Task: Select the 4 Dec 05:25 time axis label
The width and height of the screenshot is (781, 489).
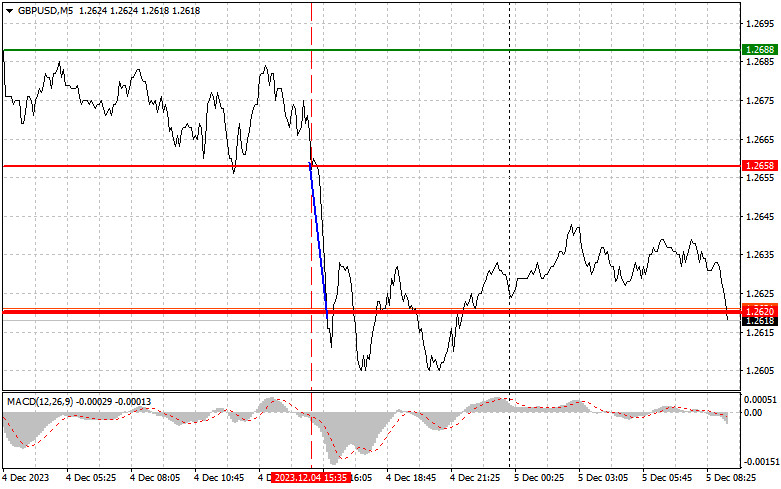Action: pyautogui.click(x=91, y=478)
